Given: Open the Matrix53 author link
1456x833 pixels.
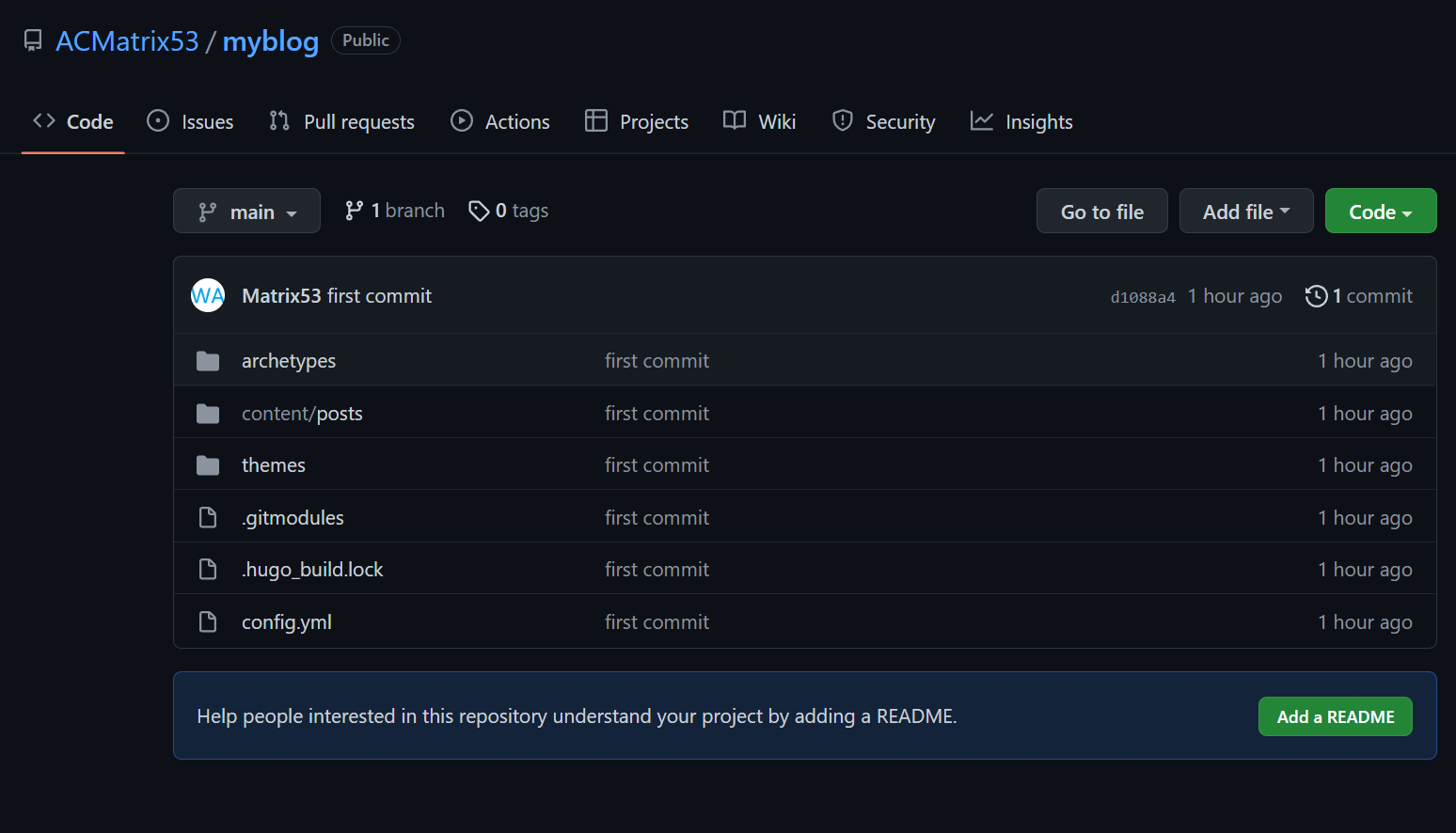Looking at the screenshot, I should coord(281,295).
